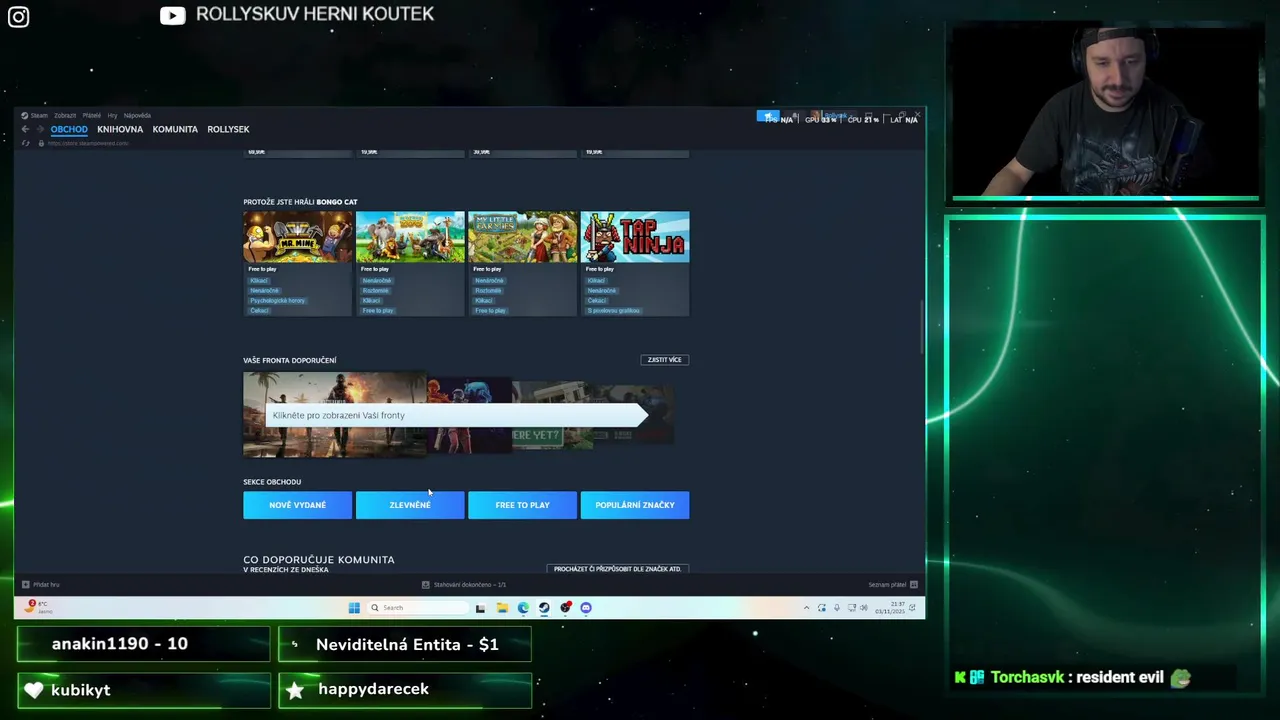Click the YouTube icon in stream overlay
The image size is (1280, 720).
(x=172, y=15)
